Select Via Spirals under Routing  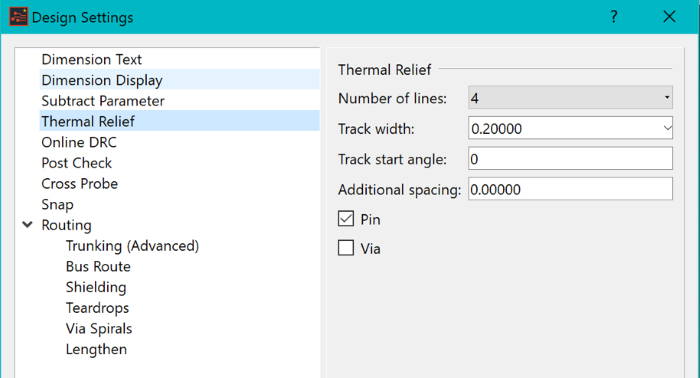tap(99, 328)
